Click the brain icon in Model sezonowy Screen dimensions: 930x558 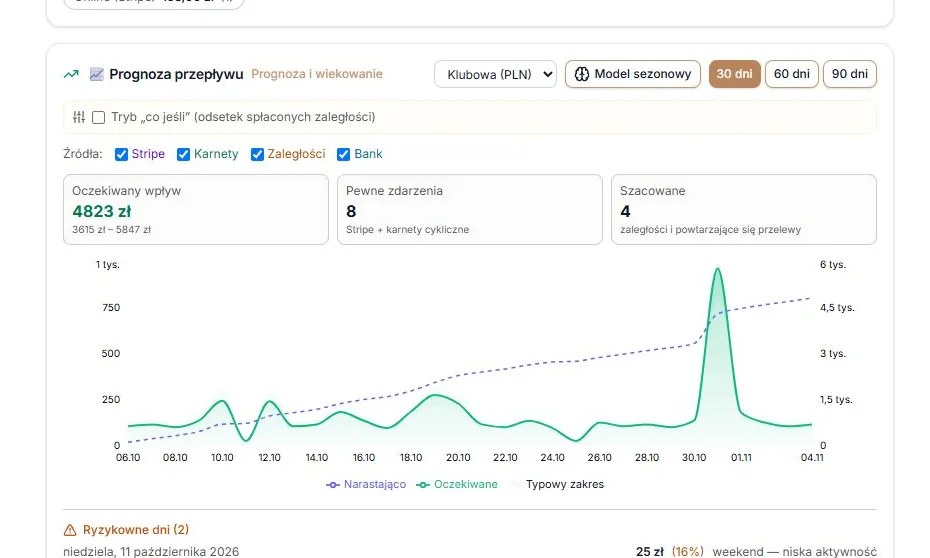[582, 74]
